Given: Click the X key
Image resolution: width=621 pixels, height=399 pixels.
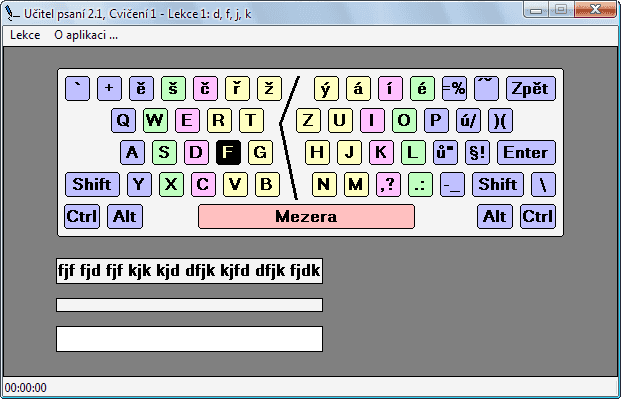Looking at the screenshot, I should coord(171,184).
